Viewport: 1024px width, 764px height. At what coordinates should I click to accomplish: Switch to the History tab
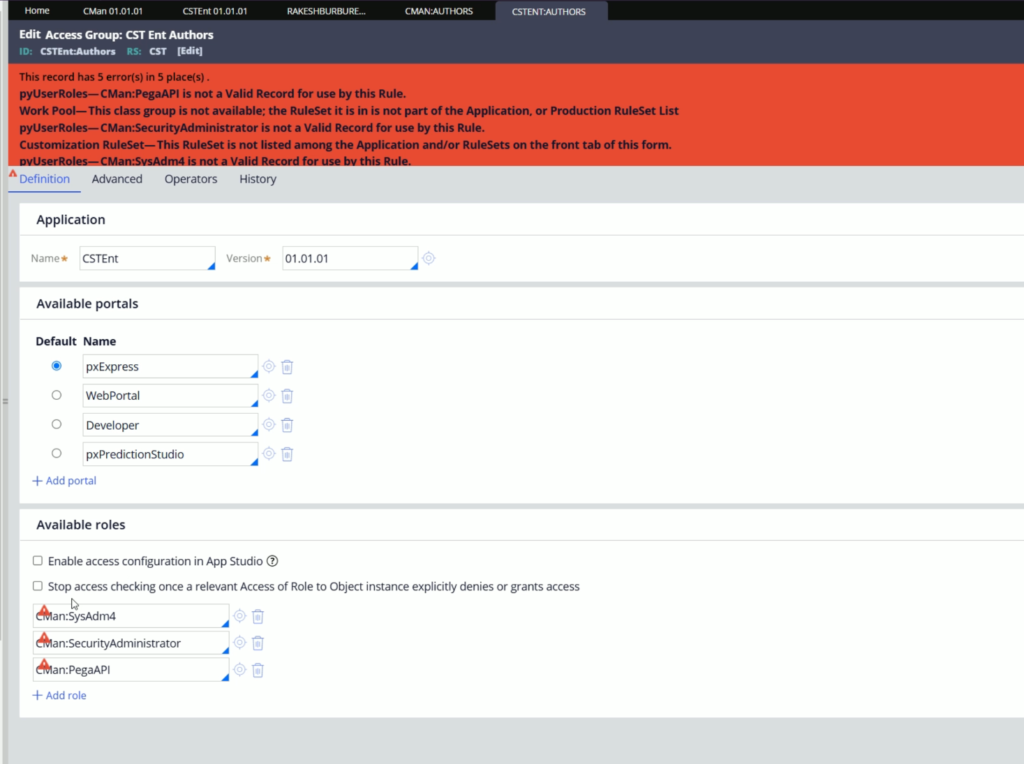coord(258,179)
